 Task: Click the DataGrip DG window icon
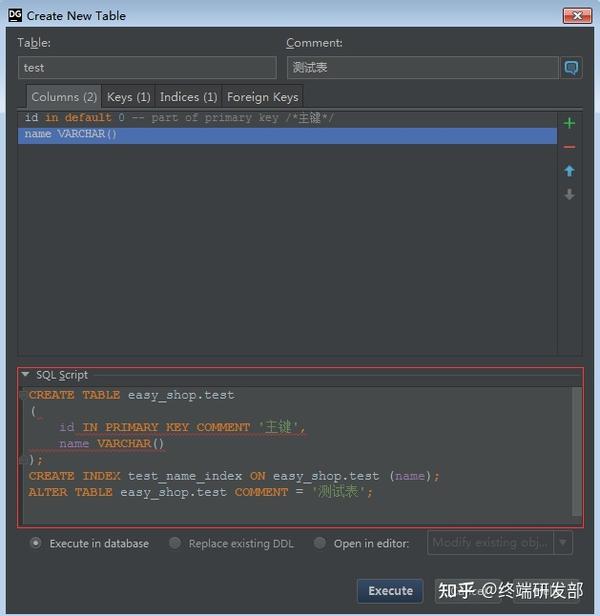[15, 15]
